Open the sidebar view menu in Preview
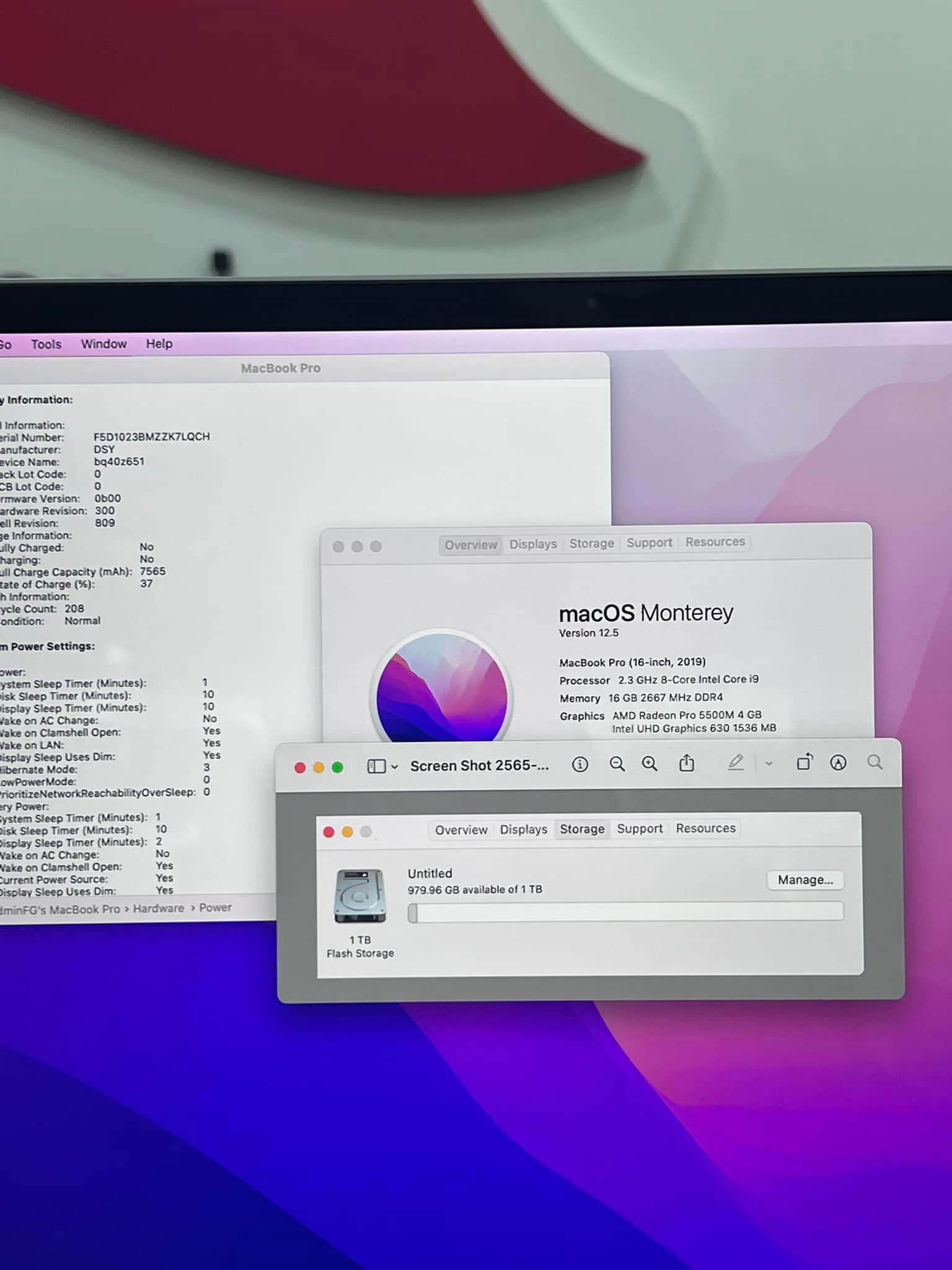Image resolution: width=952 pixels, height=1270 pixels. (x=382, y=766)
